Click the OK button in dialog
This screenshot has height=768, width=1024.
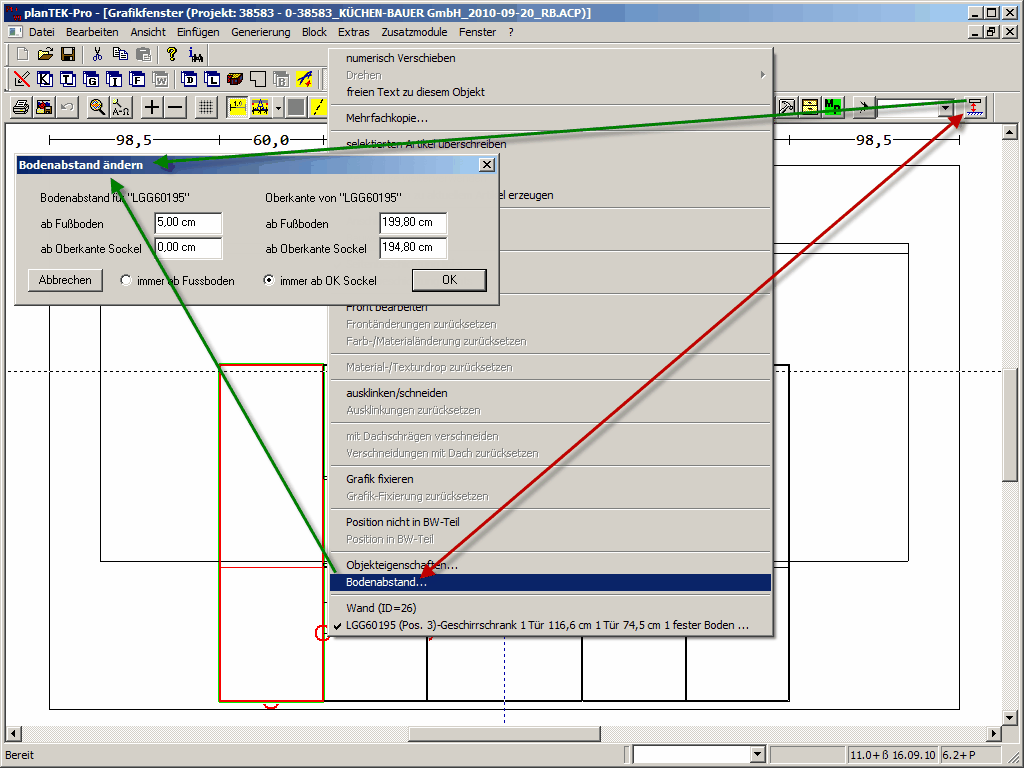pos(449,280)
